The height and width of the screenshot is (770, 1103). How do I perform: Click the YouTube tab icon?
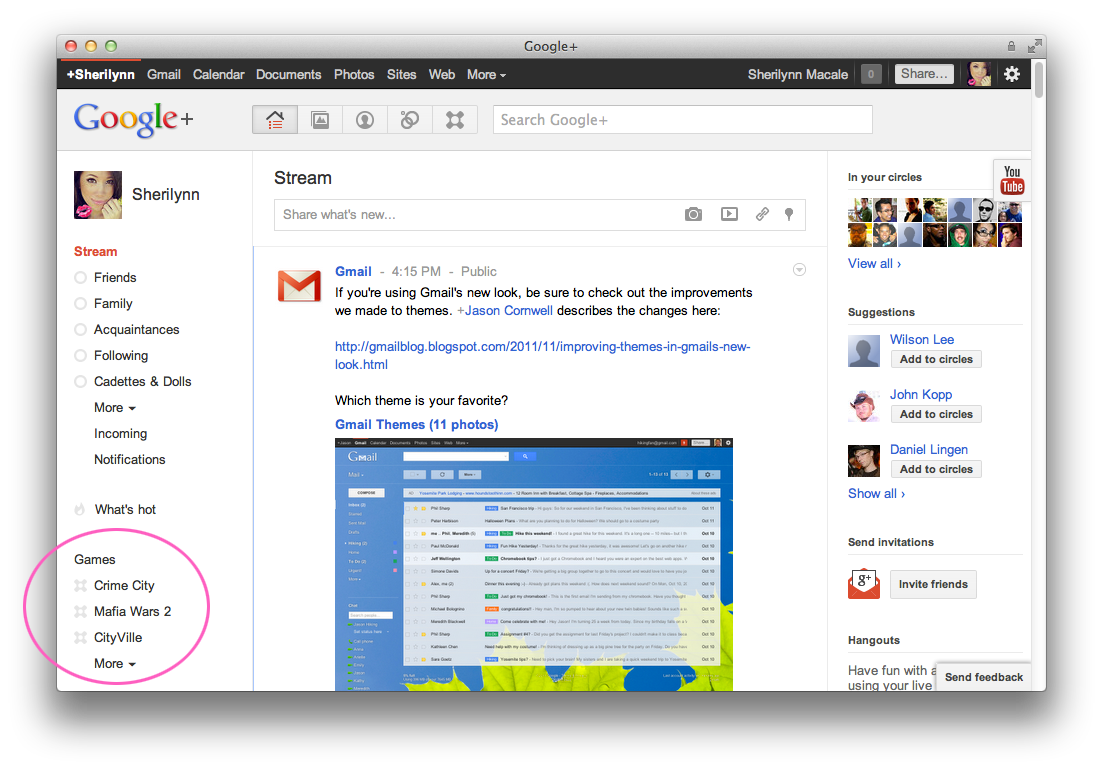(x=1012, y=179)
